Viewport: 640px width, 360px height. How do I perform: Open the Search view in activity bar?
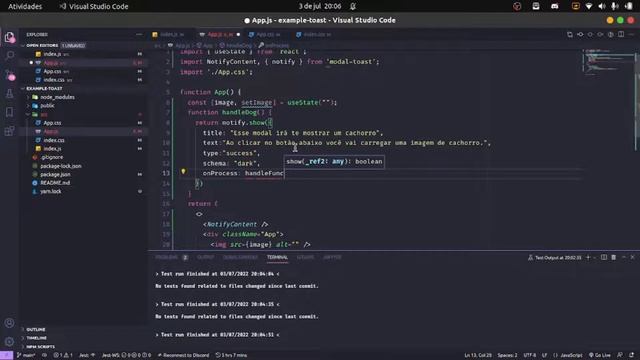coord(9,55)
